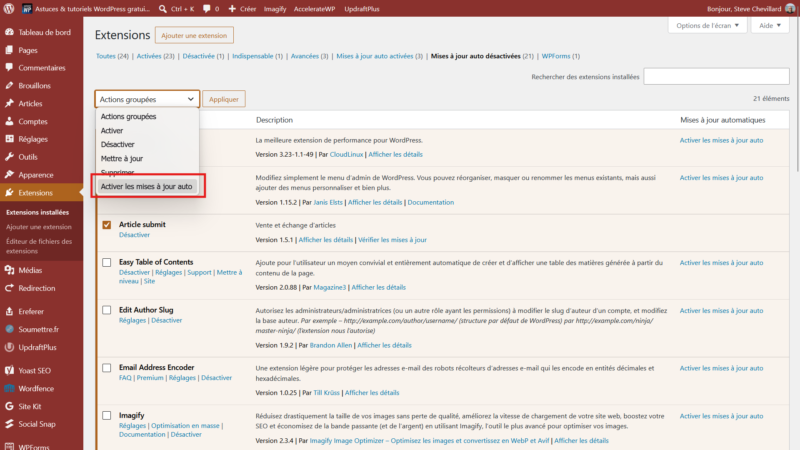Open Articles pin icon
This screenshot has width=800, height=450.
pyautogui.click(x=9, y=103)
